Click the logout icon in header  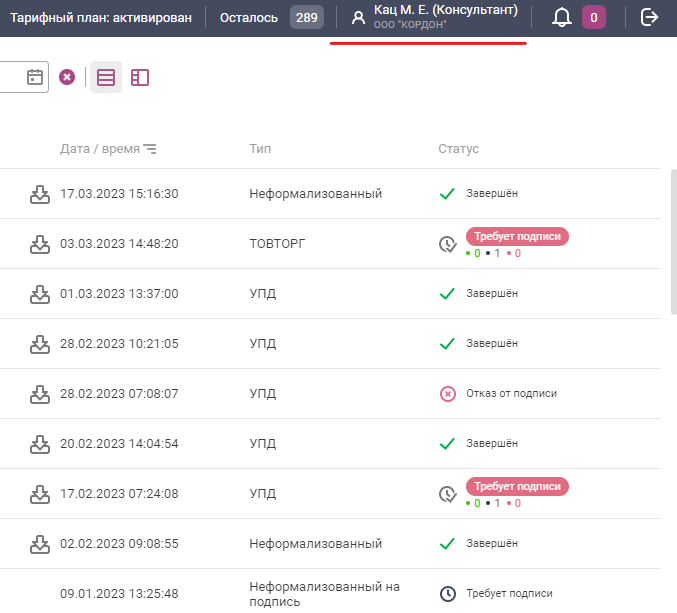pos(650,17)
